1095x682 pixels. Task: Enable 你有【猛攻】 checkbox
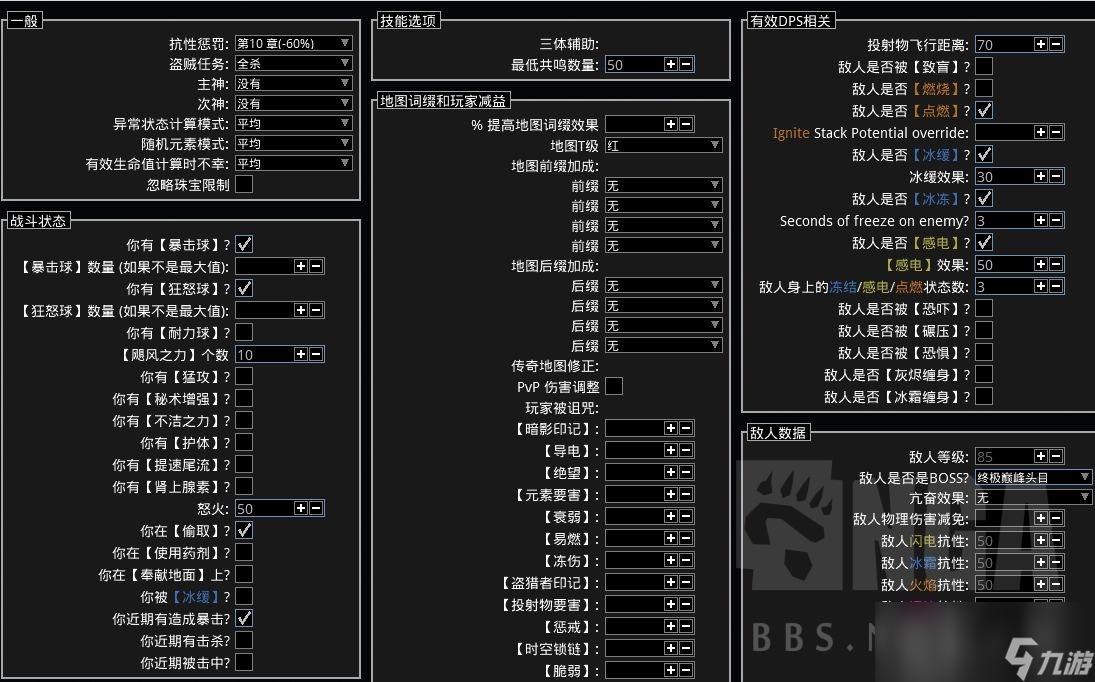pos(244,376)
